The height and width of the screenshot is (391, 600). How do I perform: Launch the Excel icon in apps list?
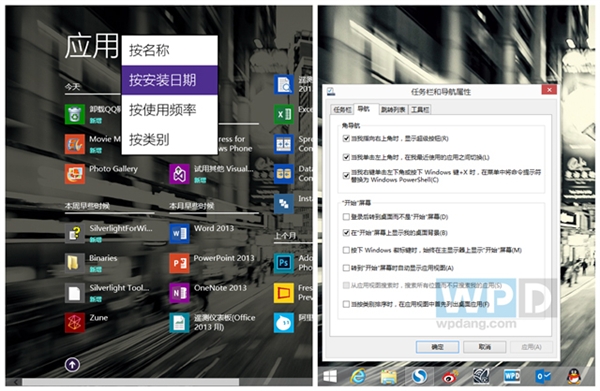[x=284, y=114]
